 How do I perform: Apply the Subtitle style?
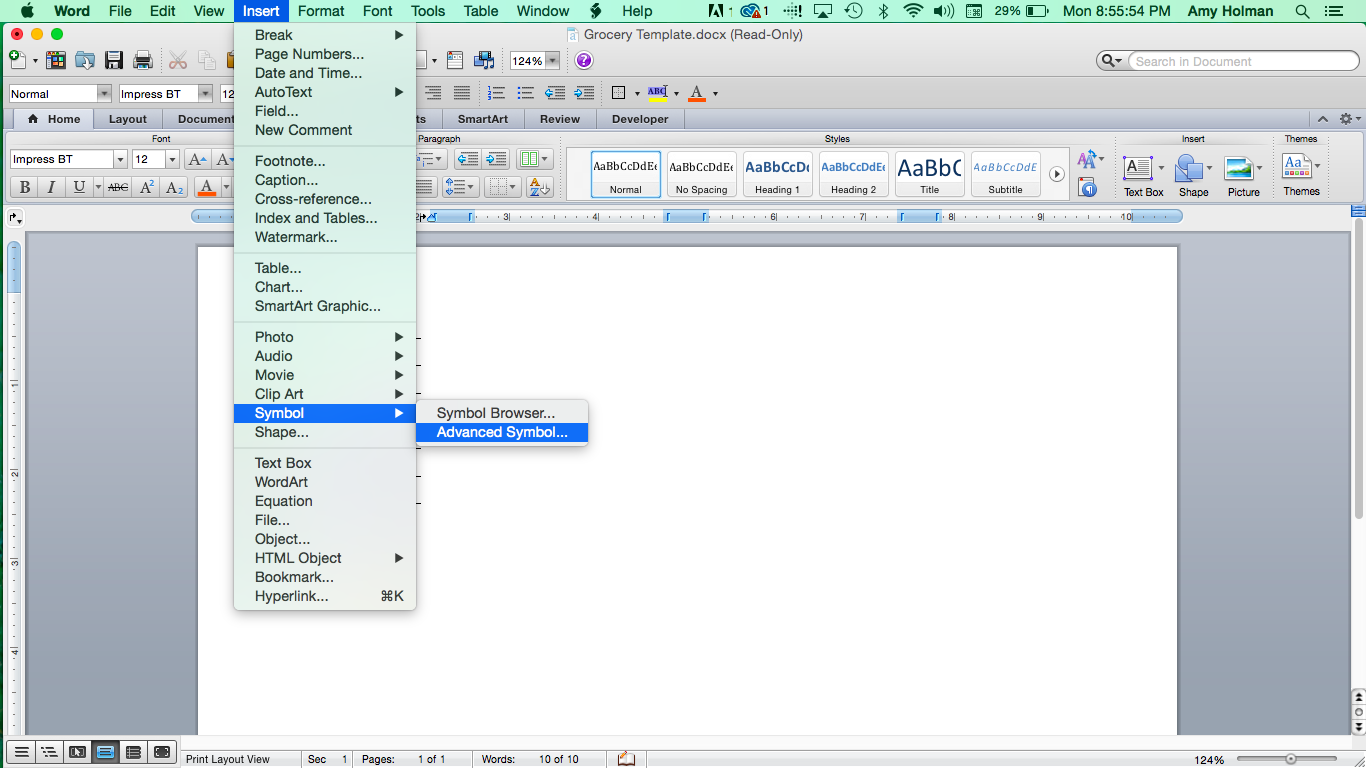[x=1005, y=174]
